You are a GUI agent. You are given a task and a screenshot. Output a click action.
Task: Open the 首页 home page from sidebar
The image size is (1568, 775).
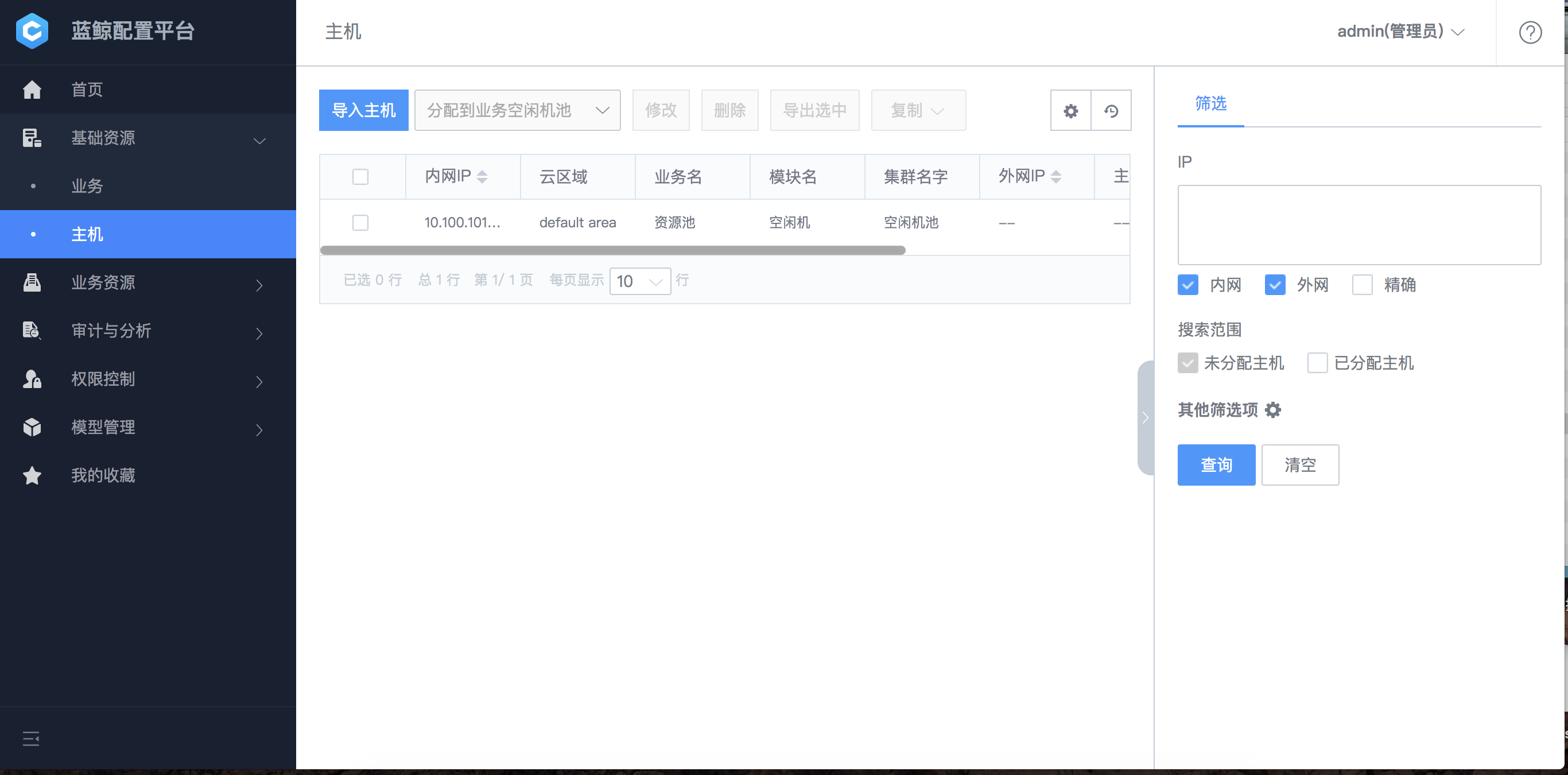[x=32, y=90]
